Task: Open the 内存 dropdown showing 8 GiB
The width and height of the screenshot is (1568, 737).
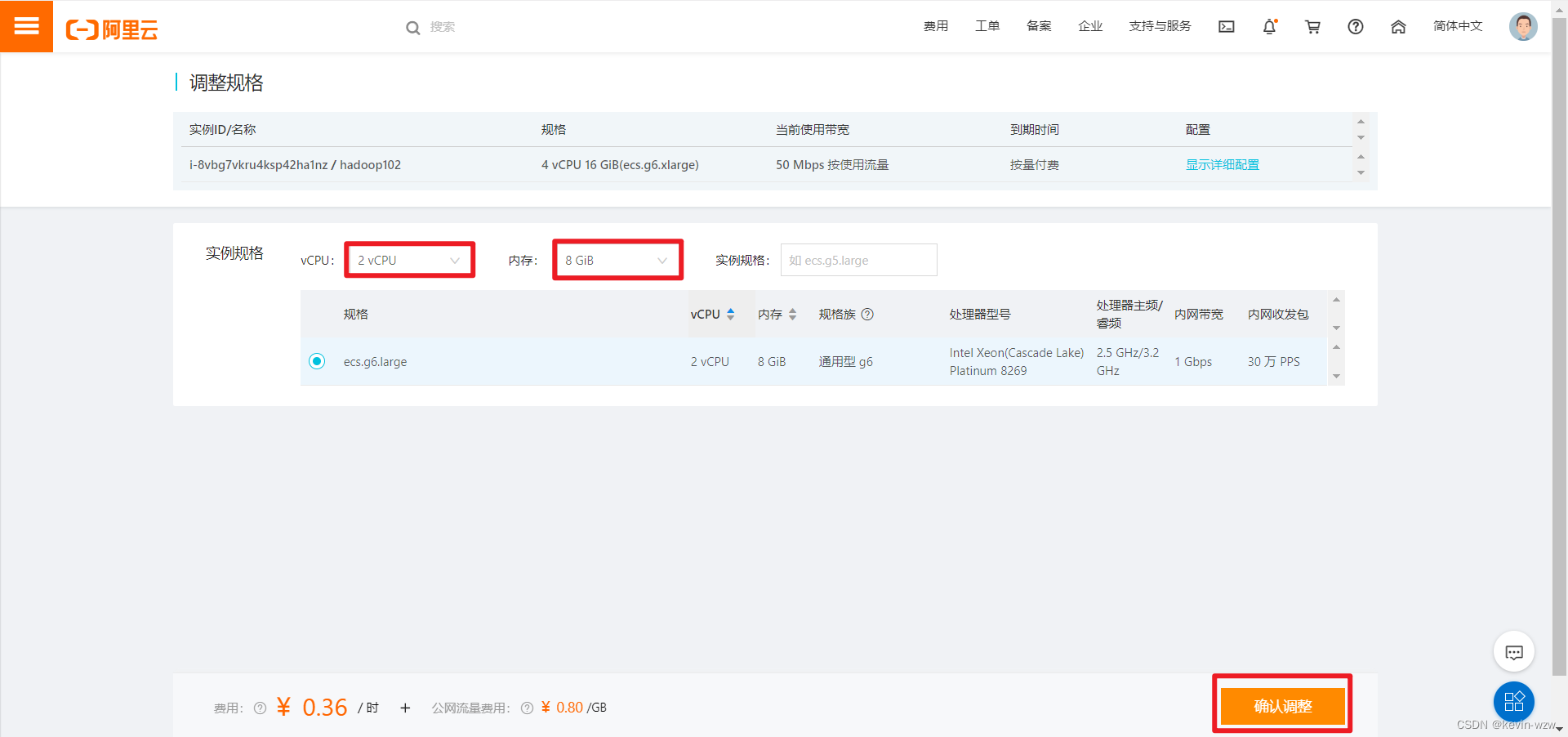Action: pos(617,261)
